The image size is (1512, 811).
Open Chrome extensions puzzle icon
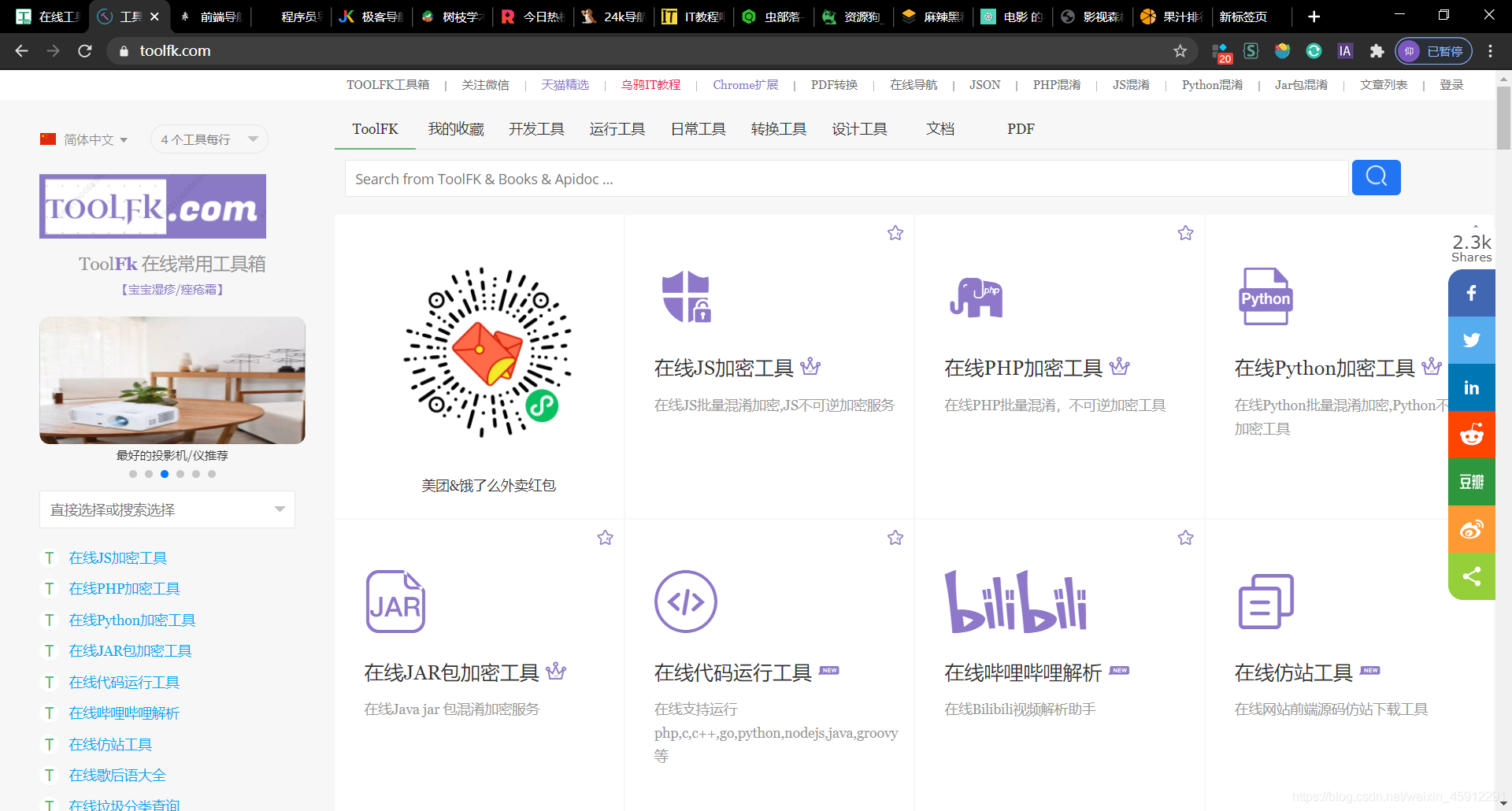point(1377,51)
